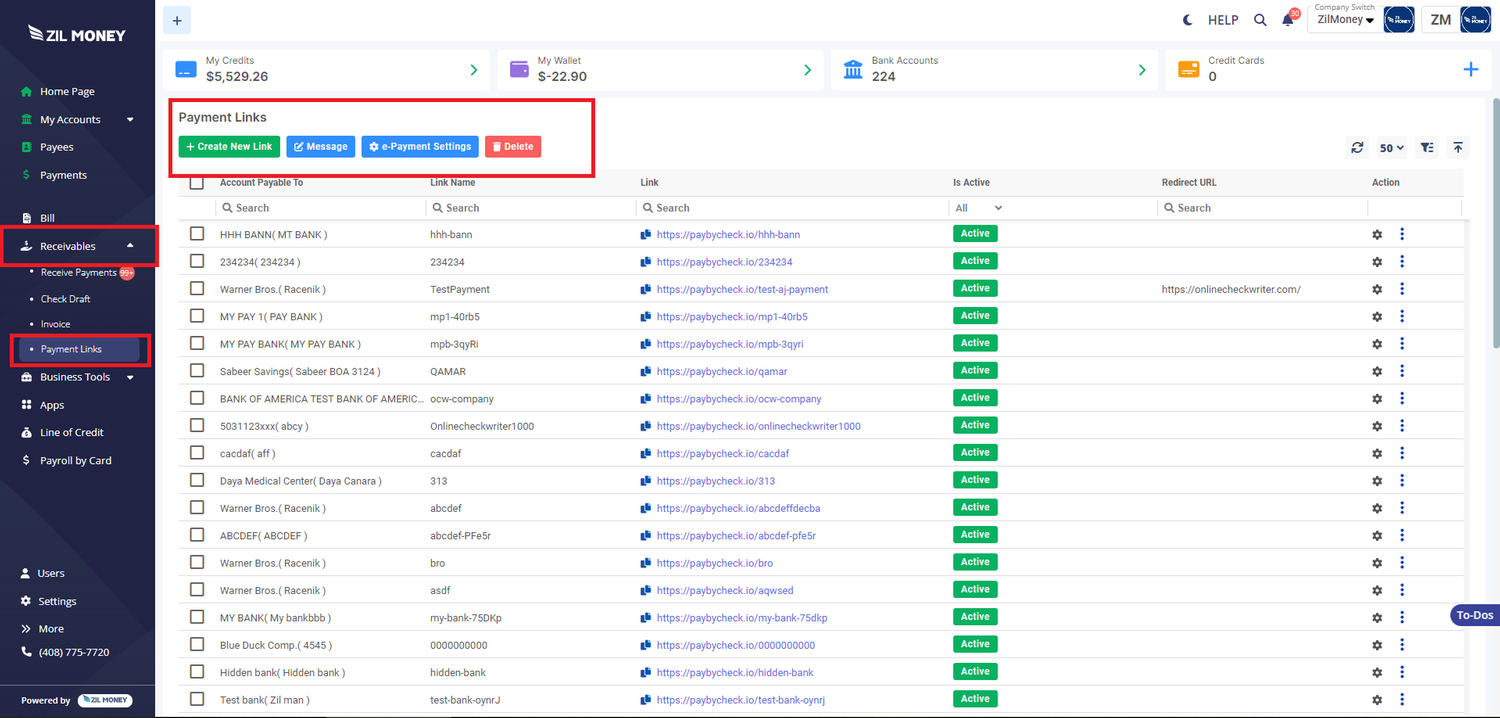Image resolution: width=1500 pixels, height=718 pixels.
Task: Open three-dot menu for ocw-company row
Action: (x=1402, y=398)
